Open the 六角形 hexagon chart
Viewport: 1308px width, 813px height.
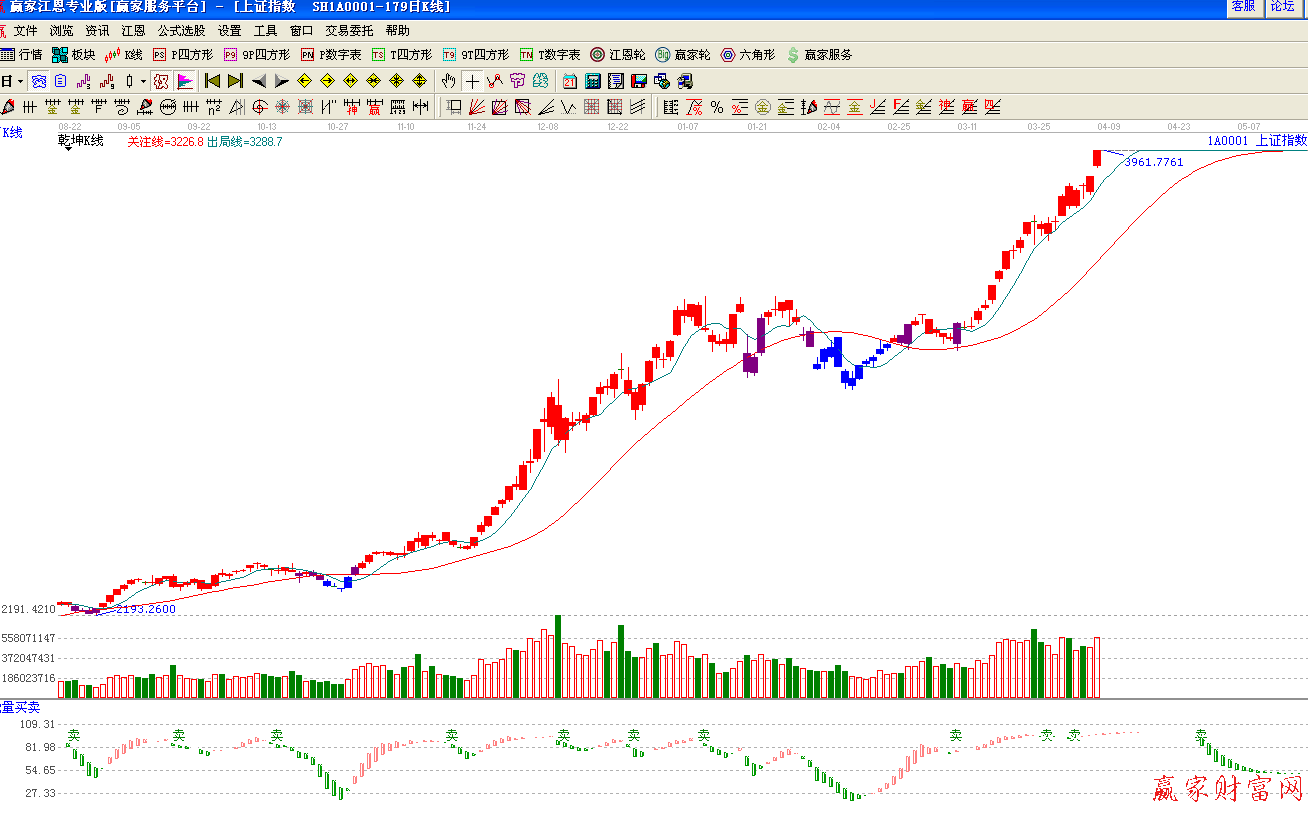click(x=747, y=55)
